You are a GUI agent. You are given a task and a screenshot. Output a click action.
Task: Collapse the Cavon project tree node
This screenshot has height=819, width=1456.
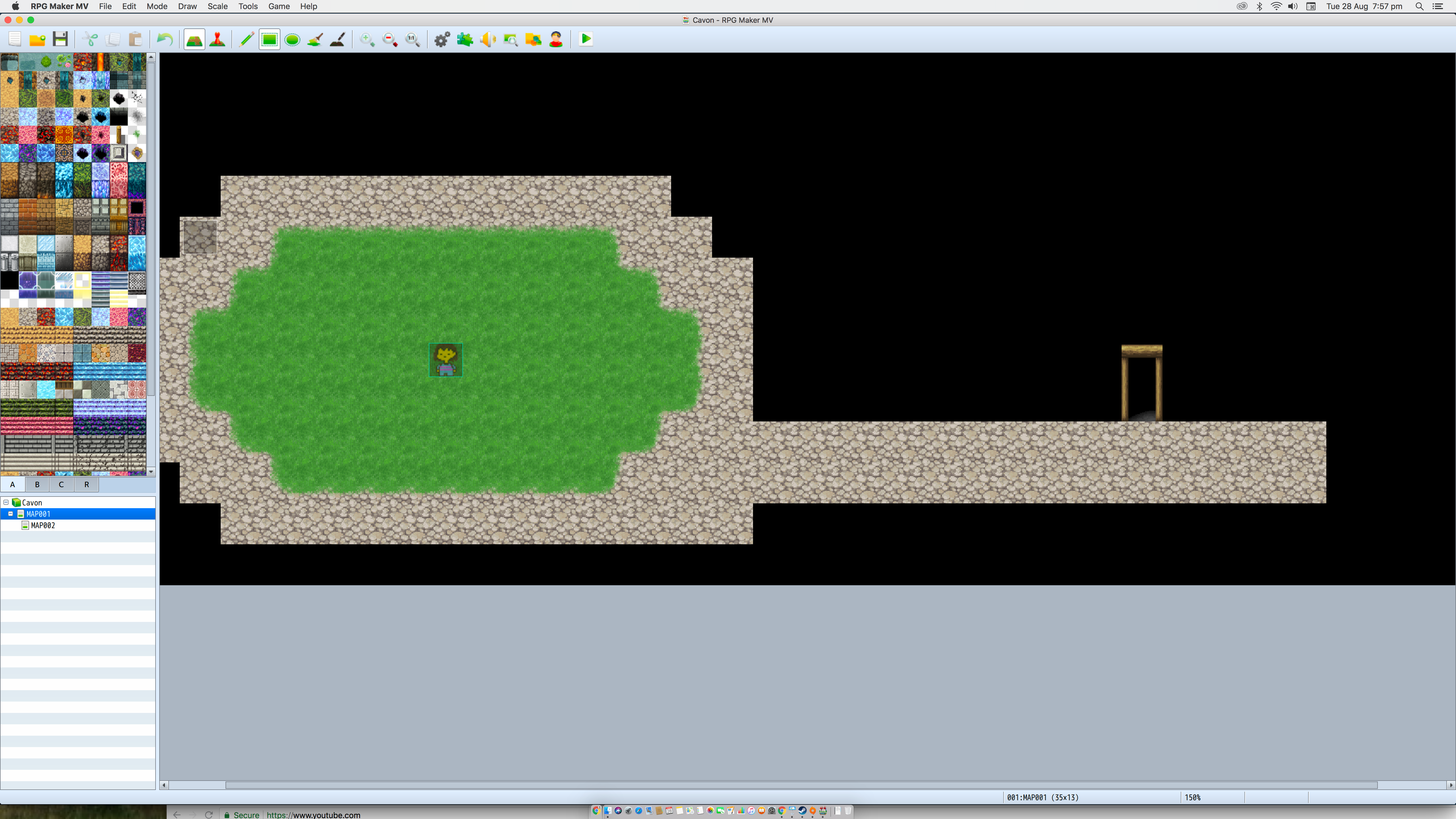click(x=6, y=502)
